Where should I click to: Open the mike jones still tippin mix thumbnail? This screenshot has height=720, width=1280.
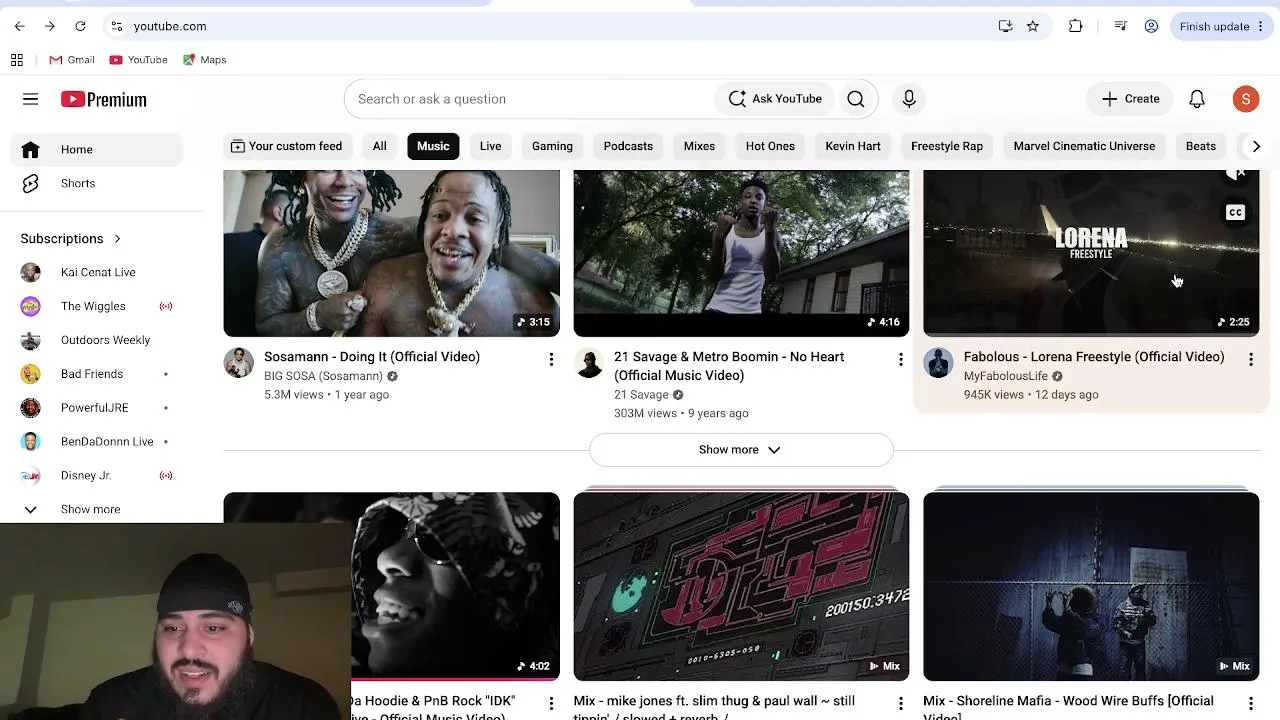coord(742,586)
